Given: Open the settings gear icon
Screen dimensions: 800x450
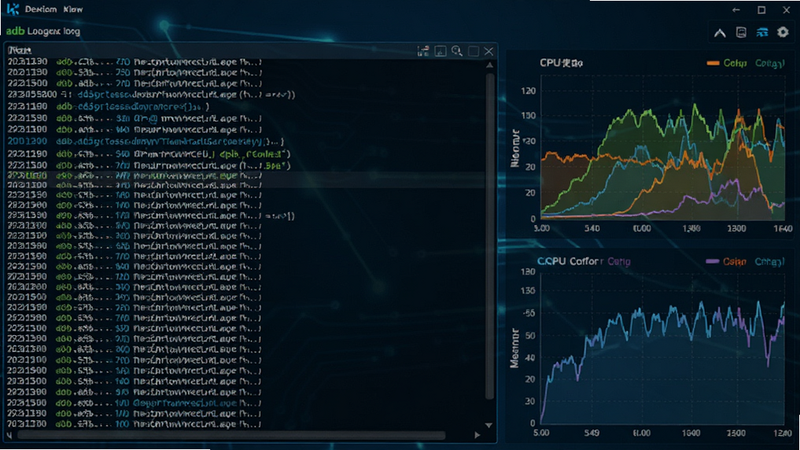Looking at the screenshot, I should 783,32.
